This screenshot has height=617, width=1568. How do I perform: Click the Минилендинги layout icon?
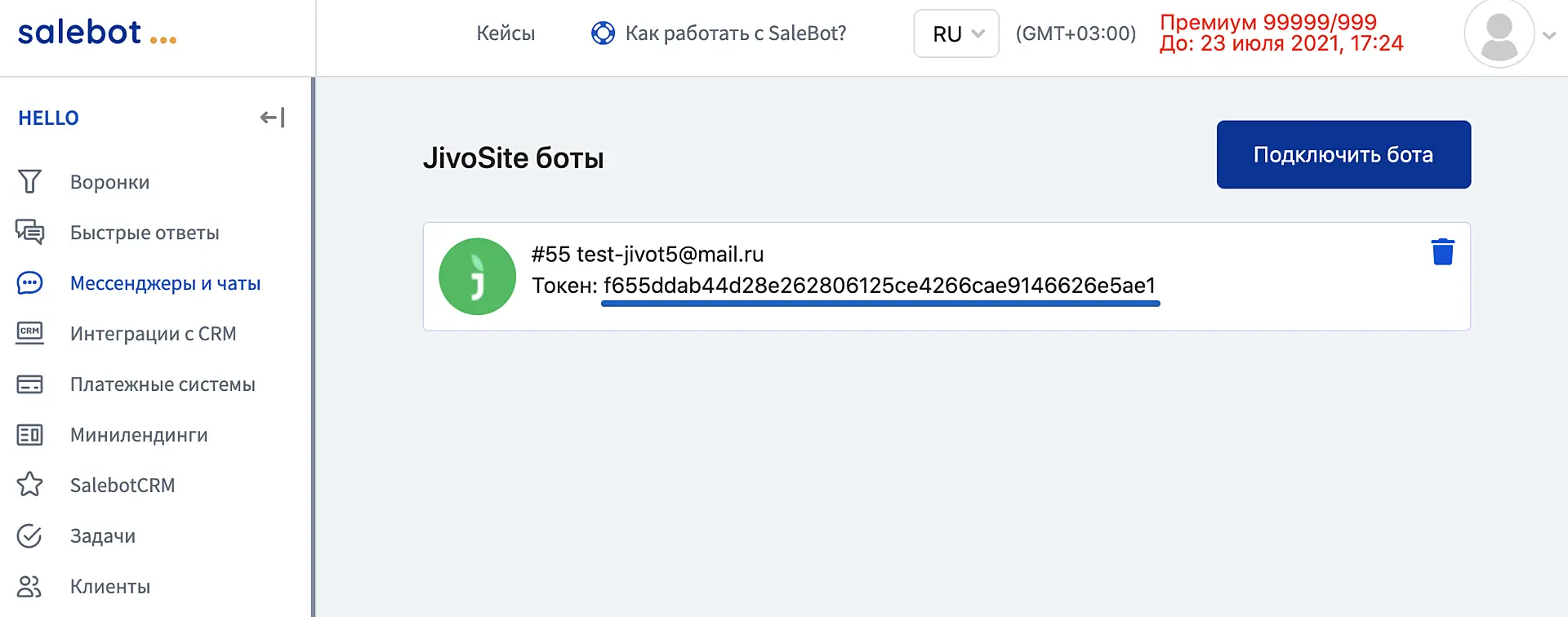29,435
